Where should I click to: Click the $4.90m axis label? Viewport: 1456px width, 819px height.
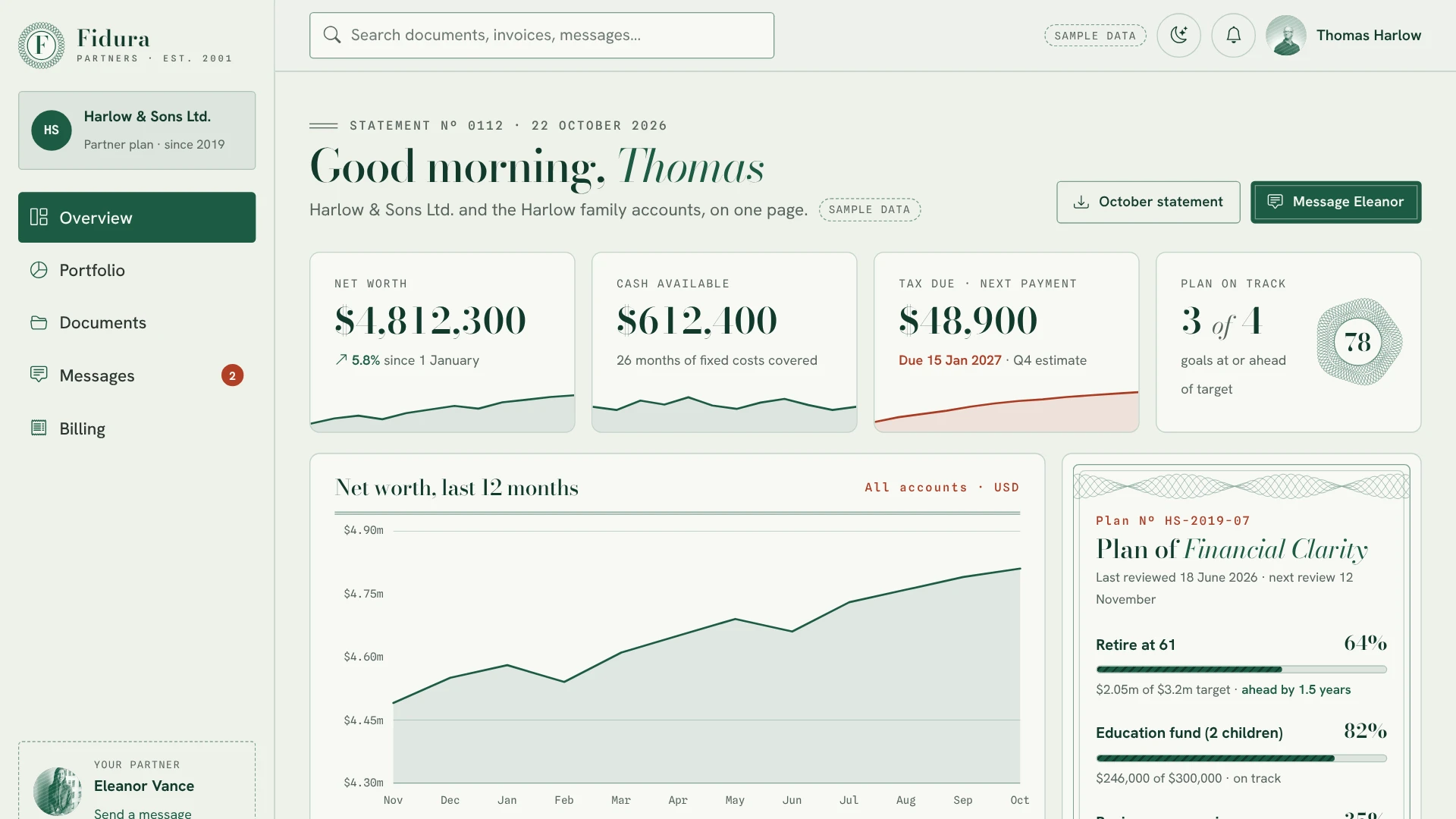[x=363, y=530]
